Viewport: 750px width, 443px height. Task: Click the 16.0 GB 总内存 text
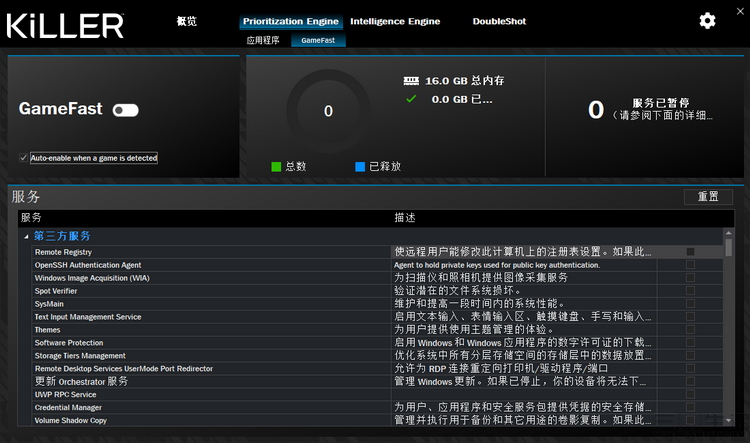465,81
